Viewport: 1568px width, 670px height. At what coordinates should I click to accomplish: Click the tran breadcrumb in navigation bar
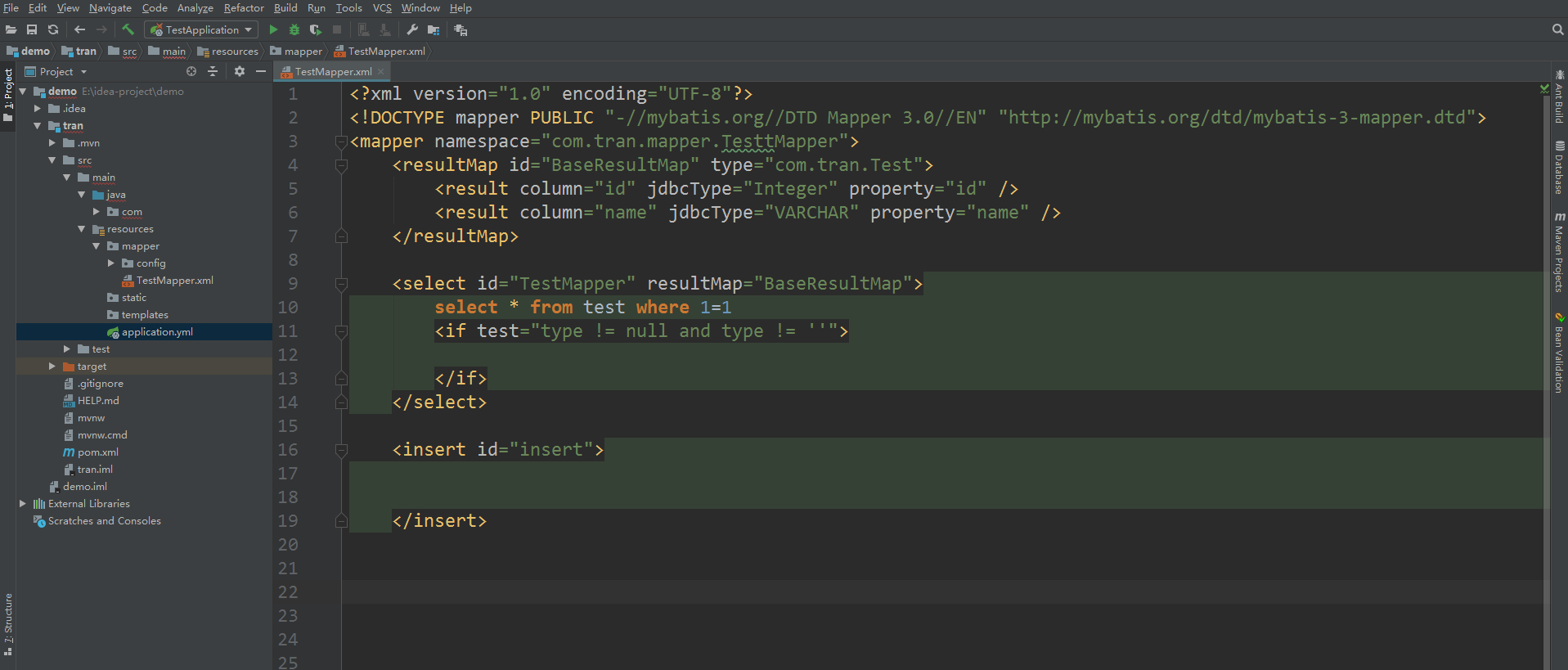point(79,51)
